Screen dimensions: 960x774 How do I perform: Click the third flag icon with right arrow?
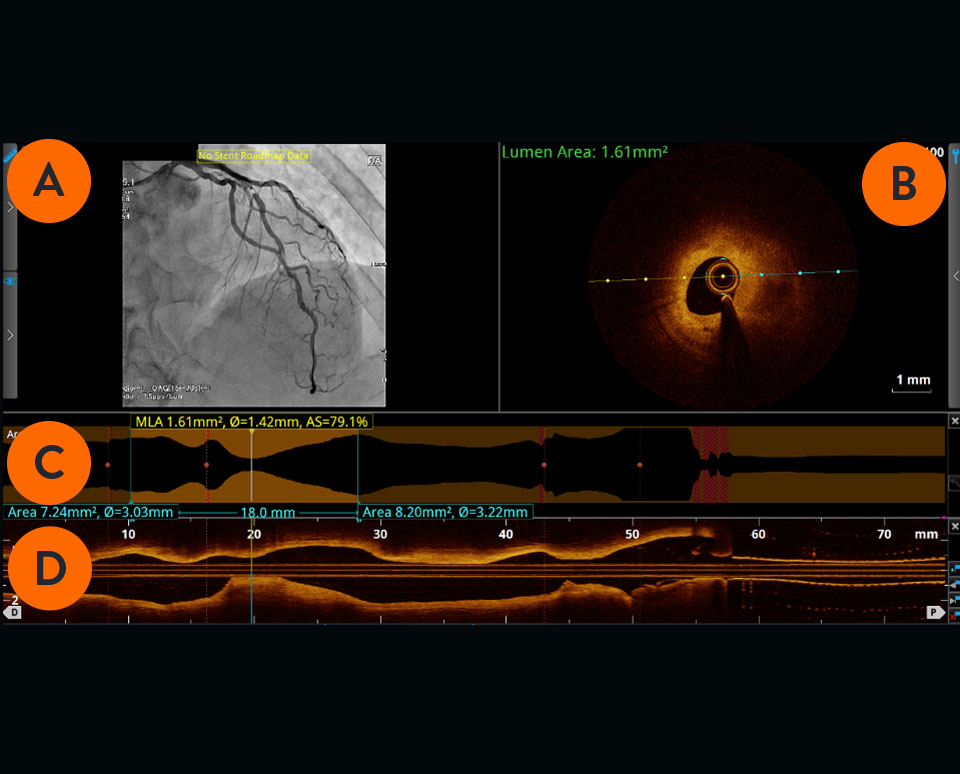pos(954,601)
